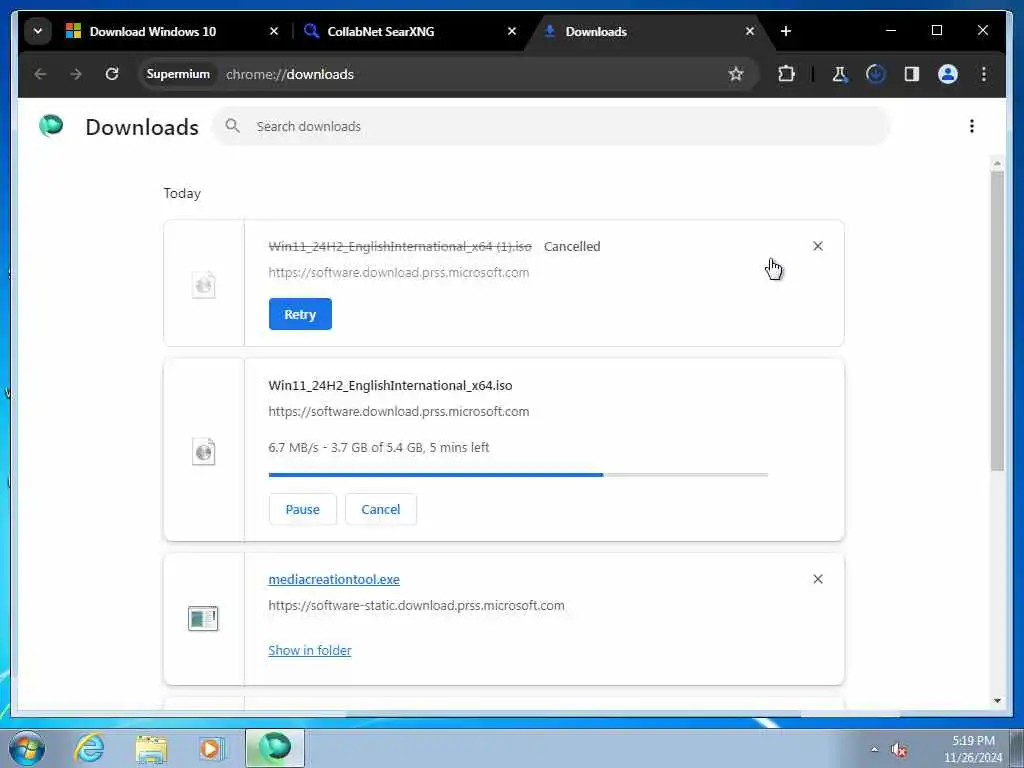Click the mediacreationtool.exe file icon
Image resolution: width=1024 pixels, height=768 pixels.
click(x=203, y=618)
